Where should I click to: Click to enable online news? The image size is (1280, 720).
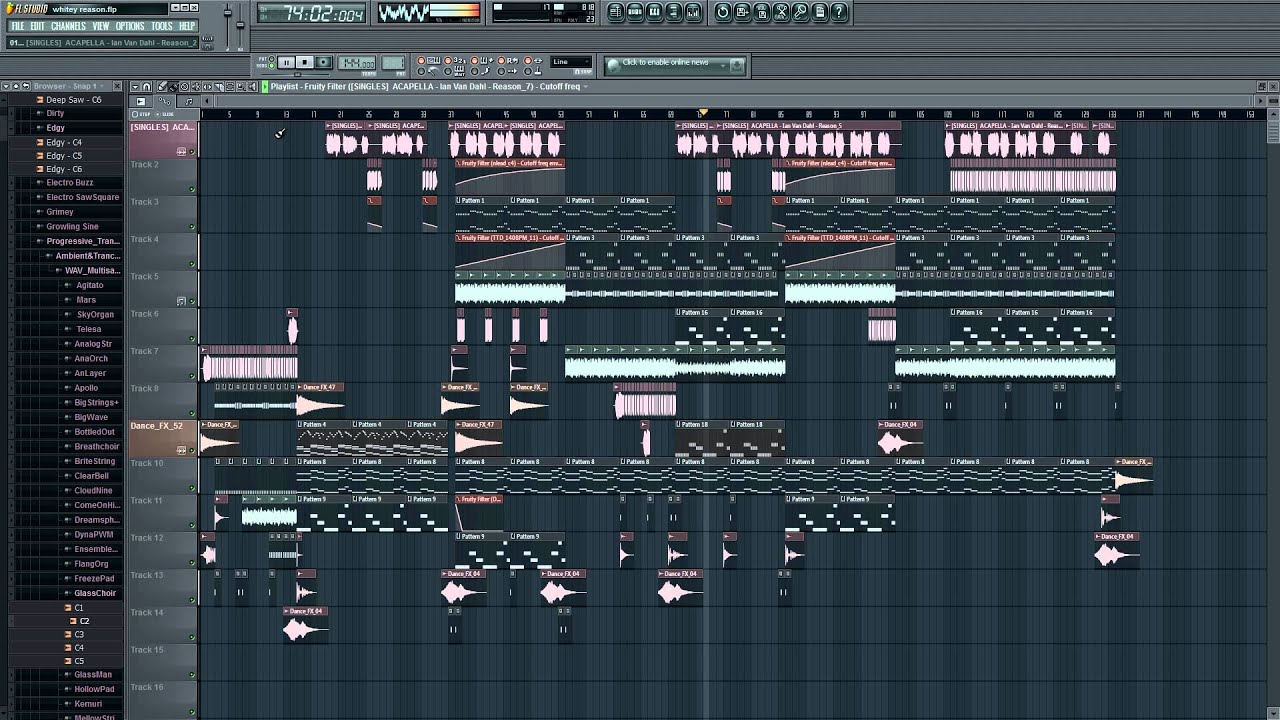(665, 62)
